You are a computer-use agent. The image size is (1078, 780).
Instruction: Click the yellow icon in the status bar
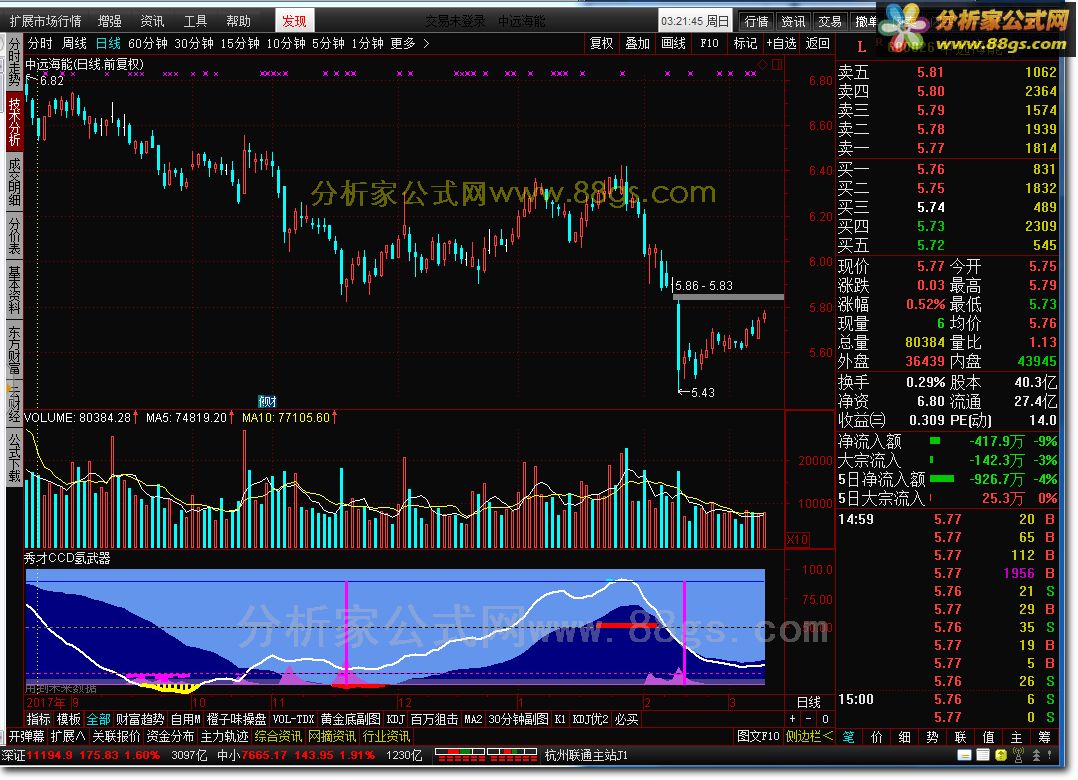click(x=1001, y=755)
